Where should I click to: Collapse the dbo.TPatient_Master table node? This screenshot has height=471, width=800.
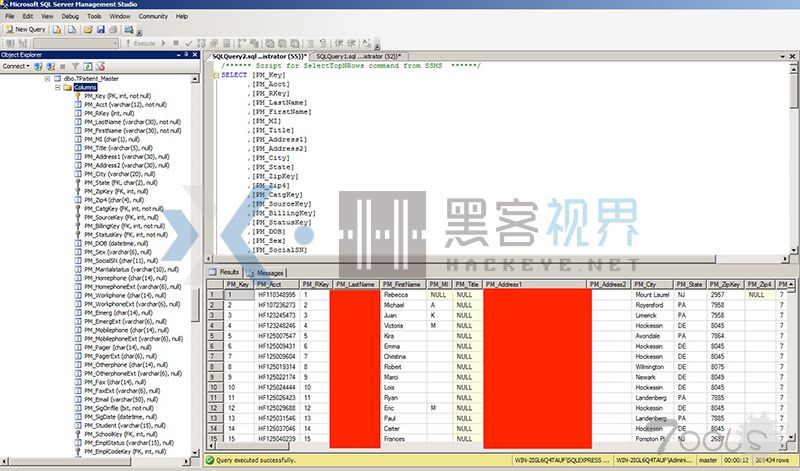(47, 78)
